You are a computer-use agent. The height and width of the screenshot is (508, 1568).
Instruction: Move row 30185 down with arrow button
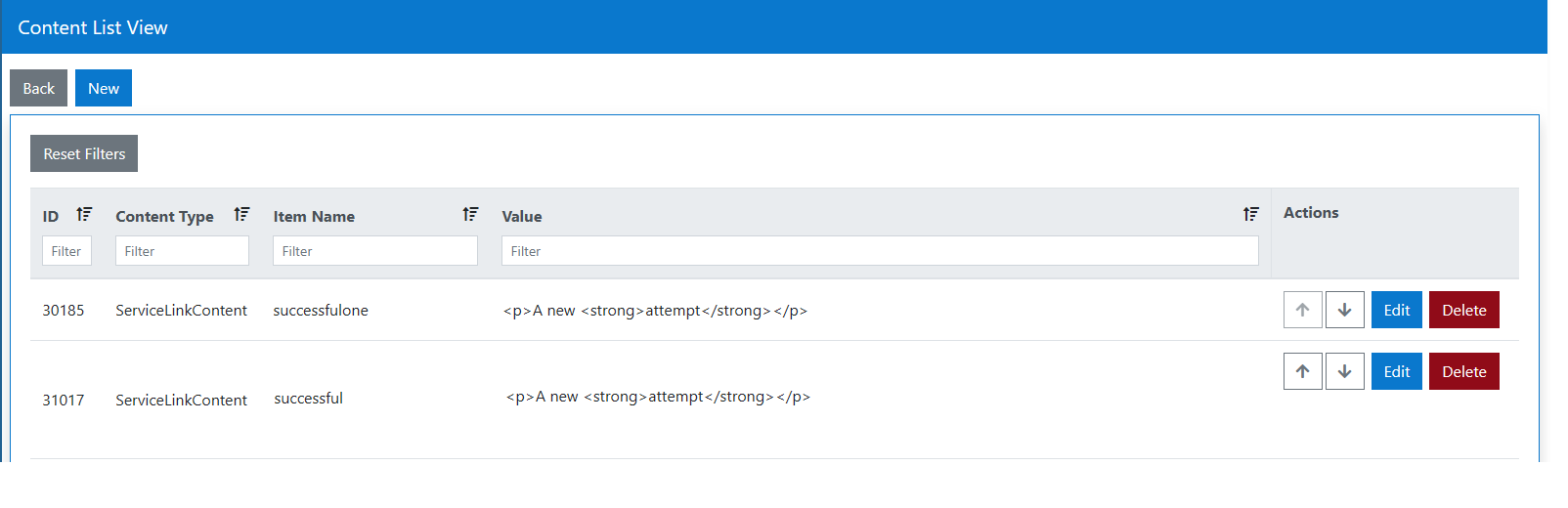tap(1345, 310)
